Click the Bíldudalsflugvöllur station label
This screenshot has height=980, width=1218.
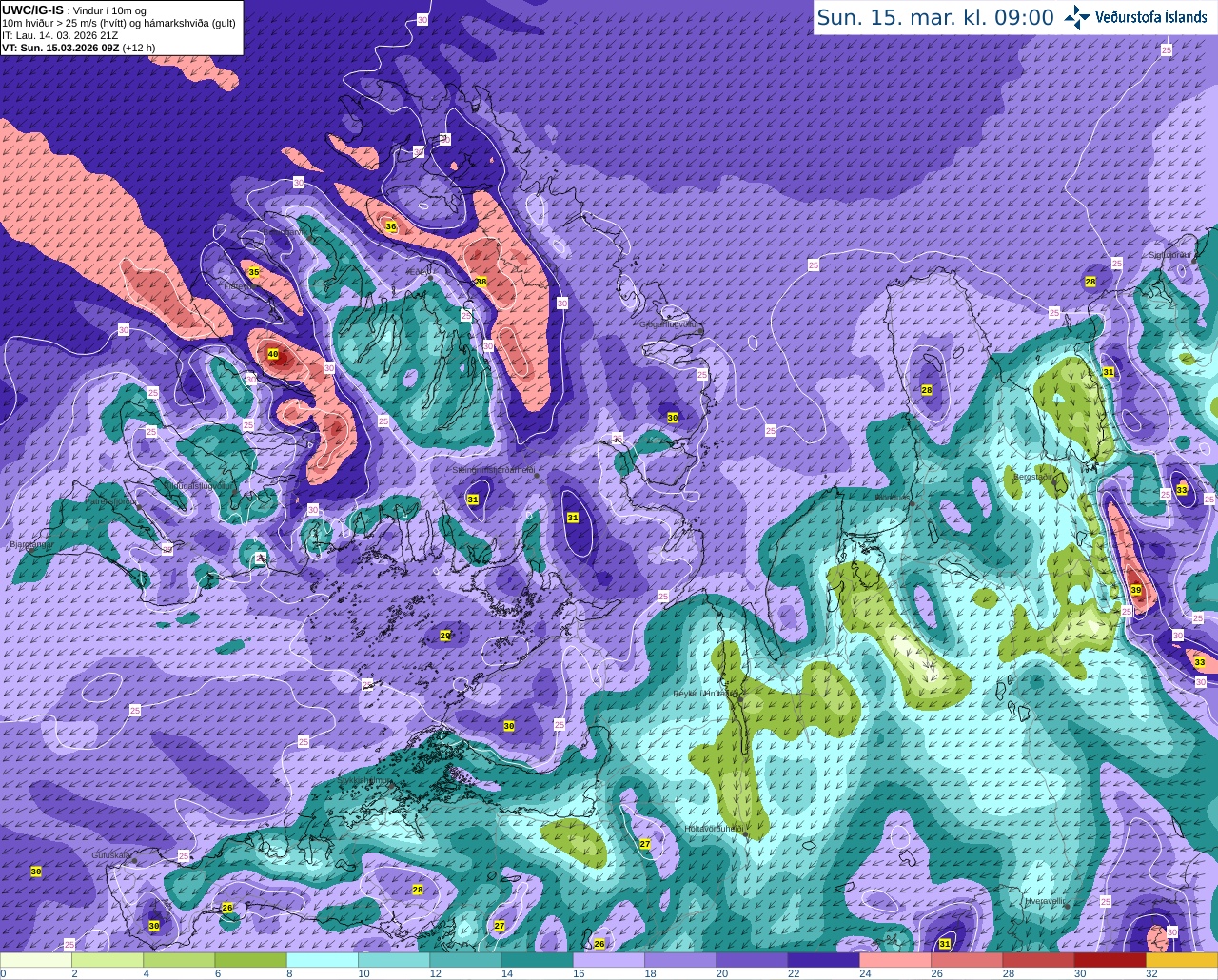point(197,485)
